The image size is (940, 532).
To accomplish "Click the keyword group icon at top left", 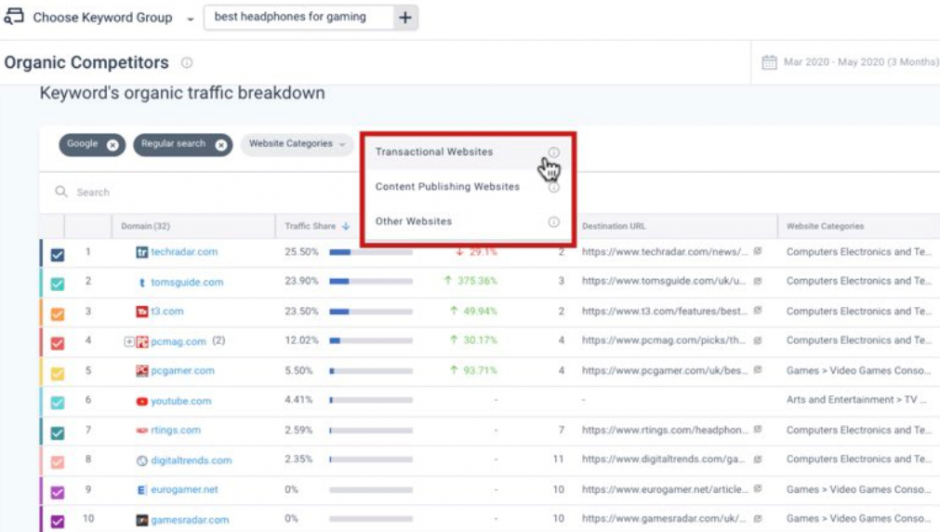I will pyautogui.click(x=14, y=16).
